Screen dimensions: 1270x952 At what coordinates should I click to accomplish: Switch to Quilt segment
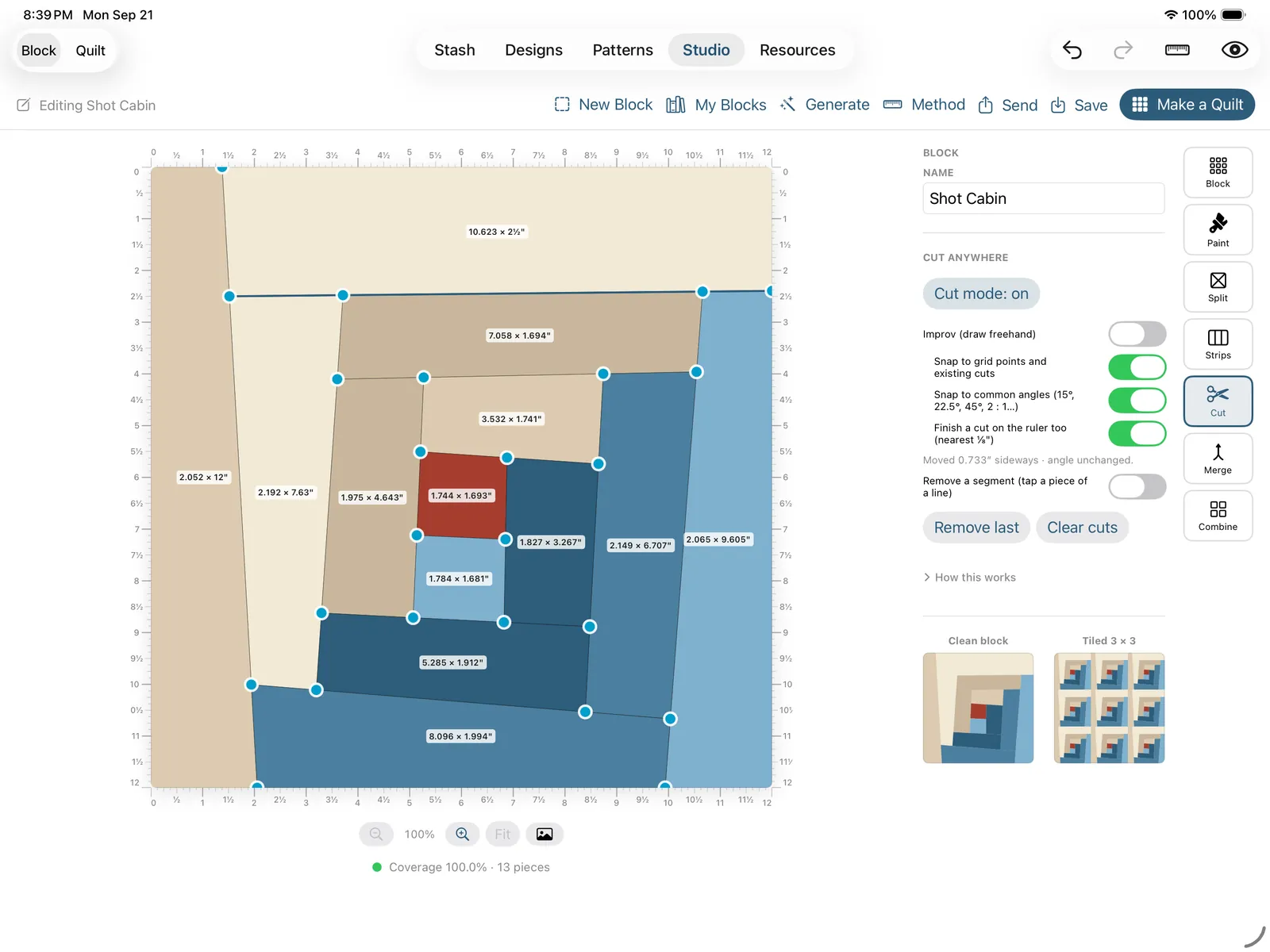(x=90, y=51)
